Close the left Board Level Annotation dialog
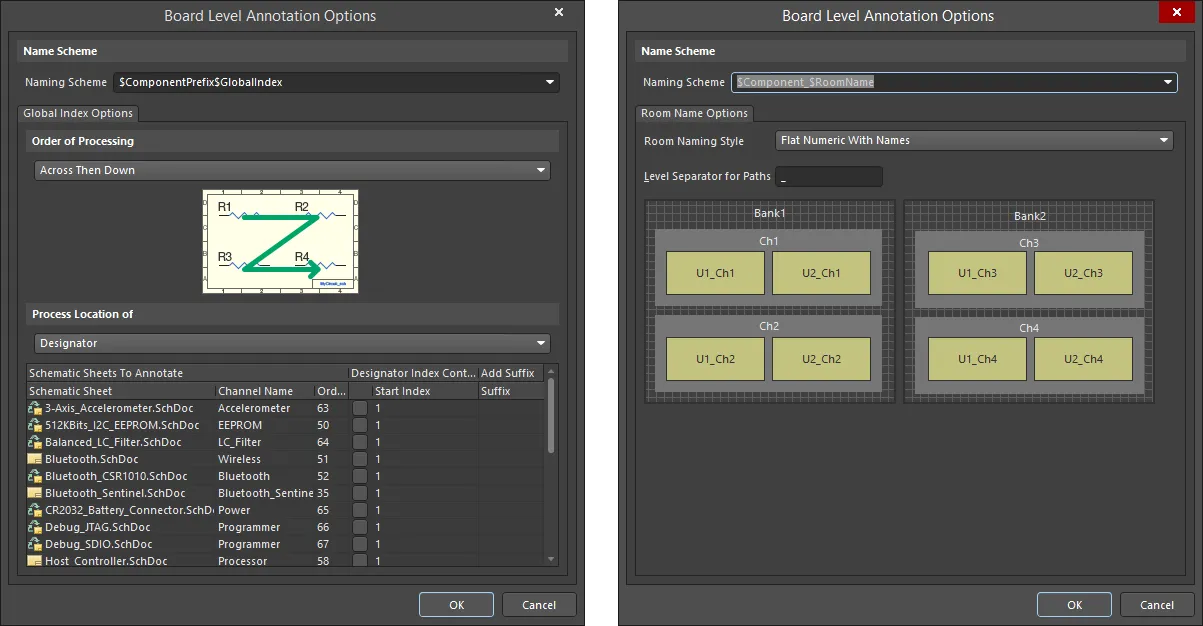Image resolution: width=1203 pixels, height=626 pixels. (558, 12)
